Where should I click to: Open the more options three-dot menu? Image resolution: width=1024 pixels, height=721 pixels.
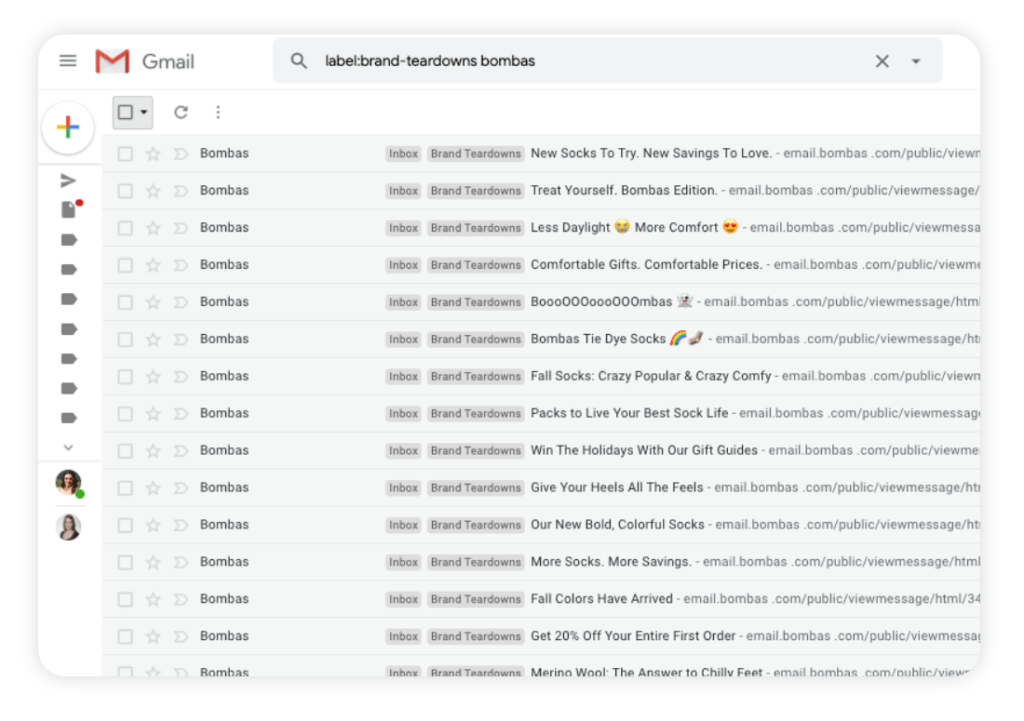[218, 112]
